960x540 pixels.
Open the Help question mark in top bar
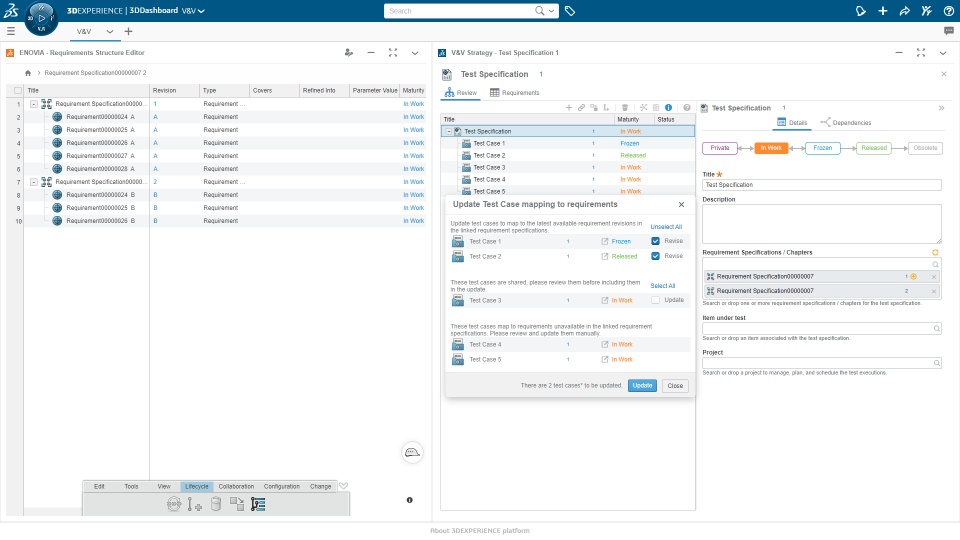[948, 10]
